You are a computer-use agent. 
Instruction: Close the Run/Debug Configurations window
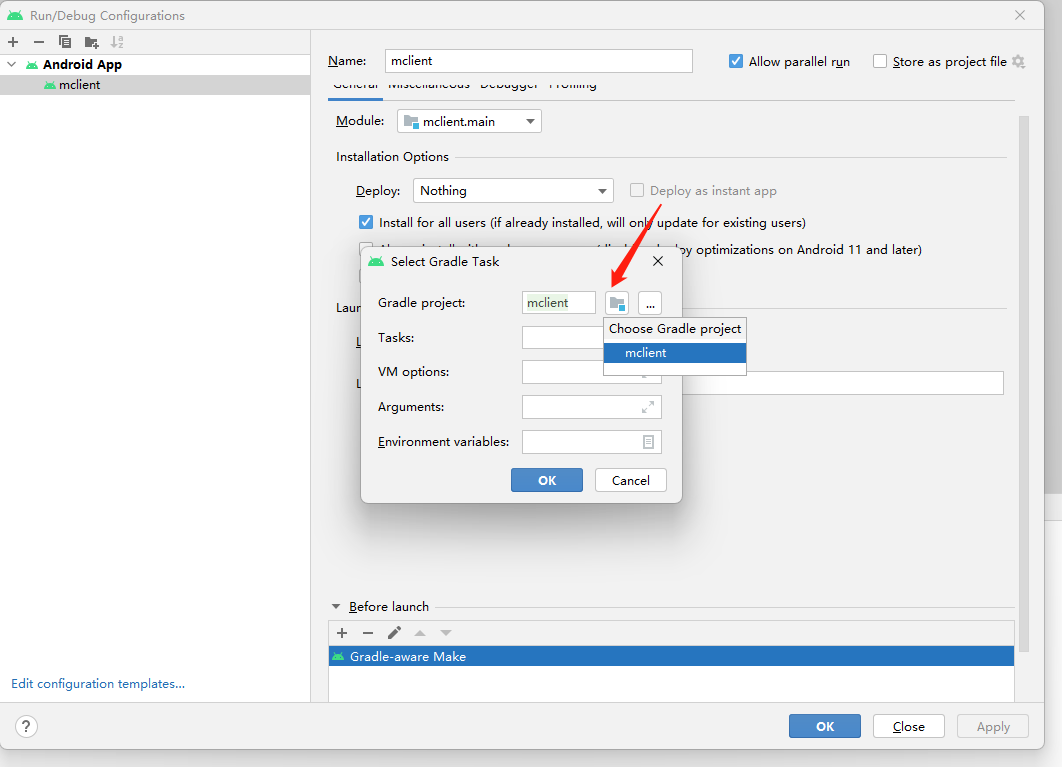pos(1020,15)
